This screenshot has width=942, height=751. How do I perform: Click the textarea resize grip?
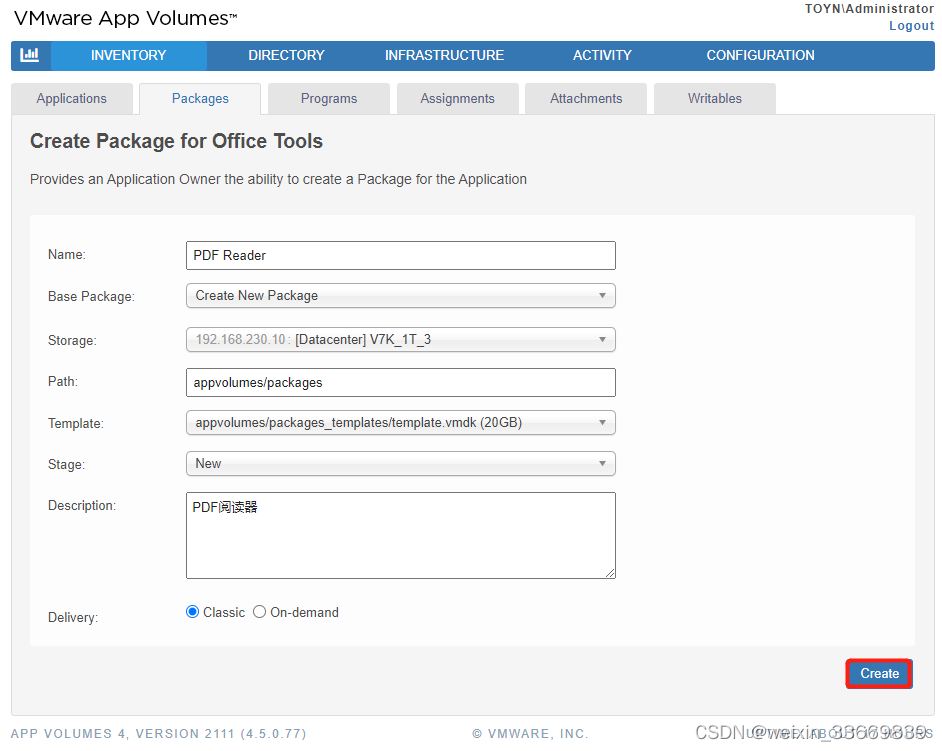(x=610, y=574)
